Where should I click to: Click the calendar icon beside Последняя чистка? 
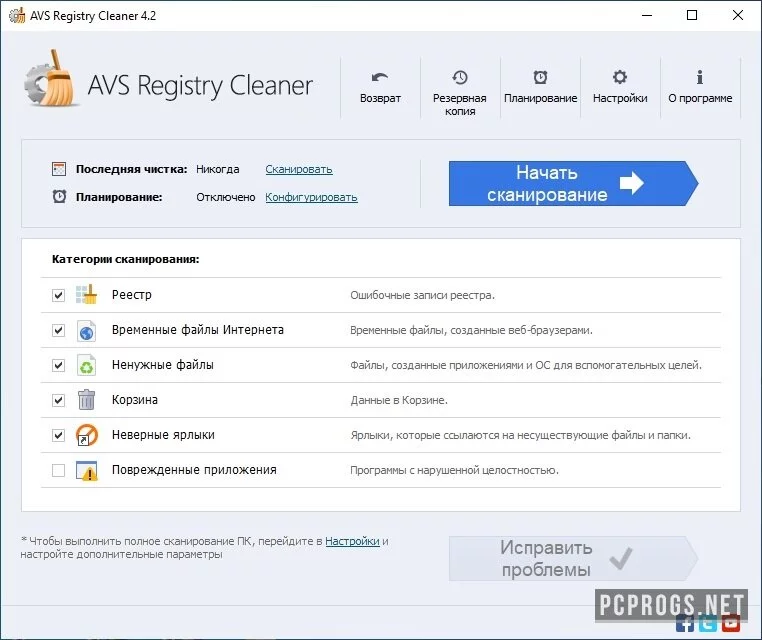click(x=59, y=169)
